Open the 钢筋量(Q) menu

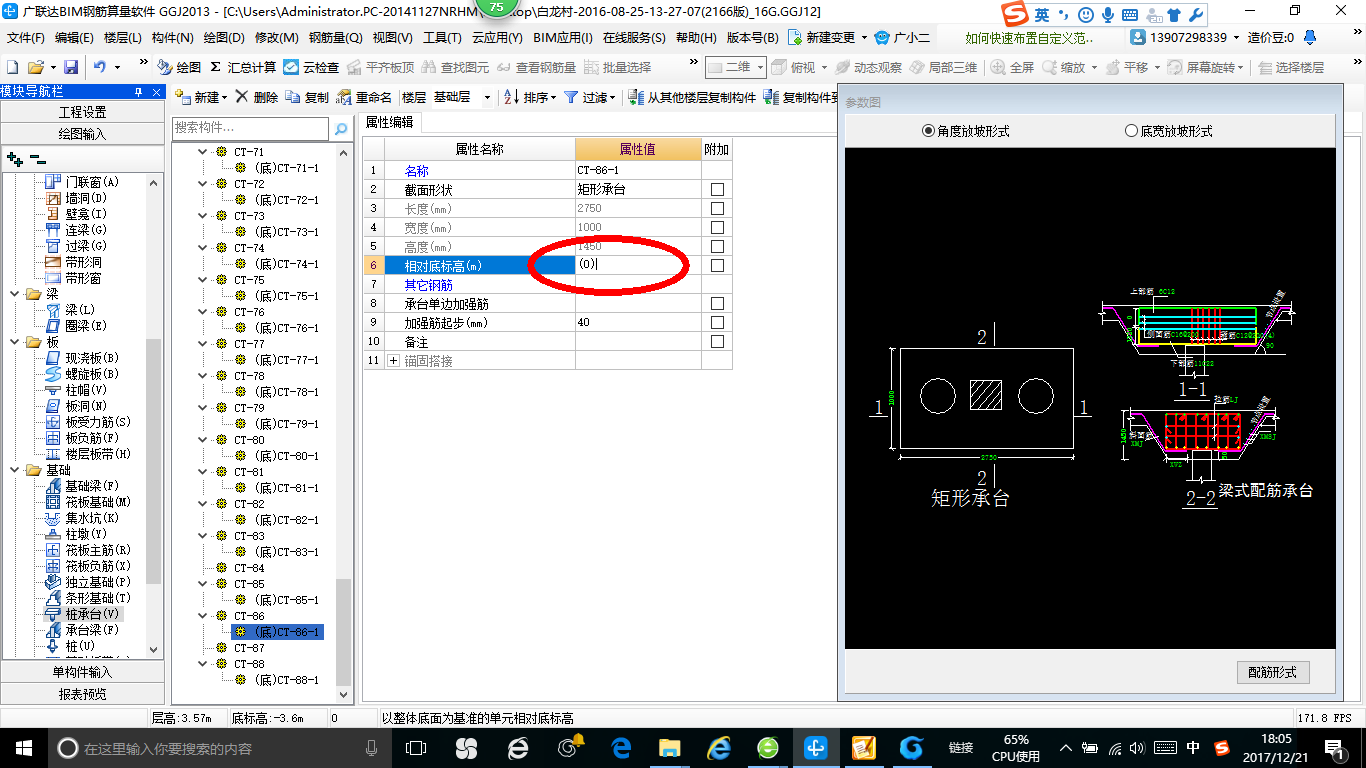tap(335, 38)
